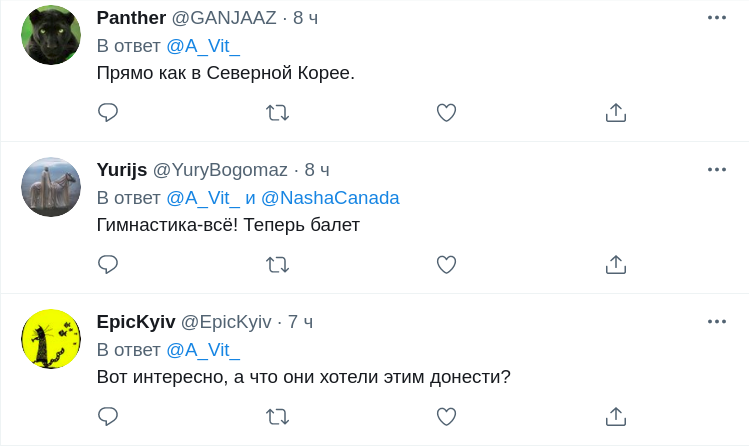749x446 pixels.
Task: Open more options for EpicKyiv's tweet
Action: click(x=716, y=321)
